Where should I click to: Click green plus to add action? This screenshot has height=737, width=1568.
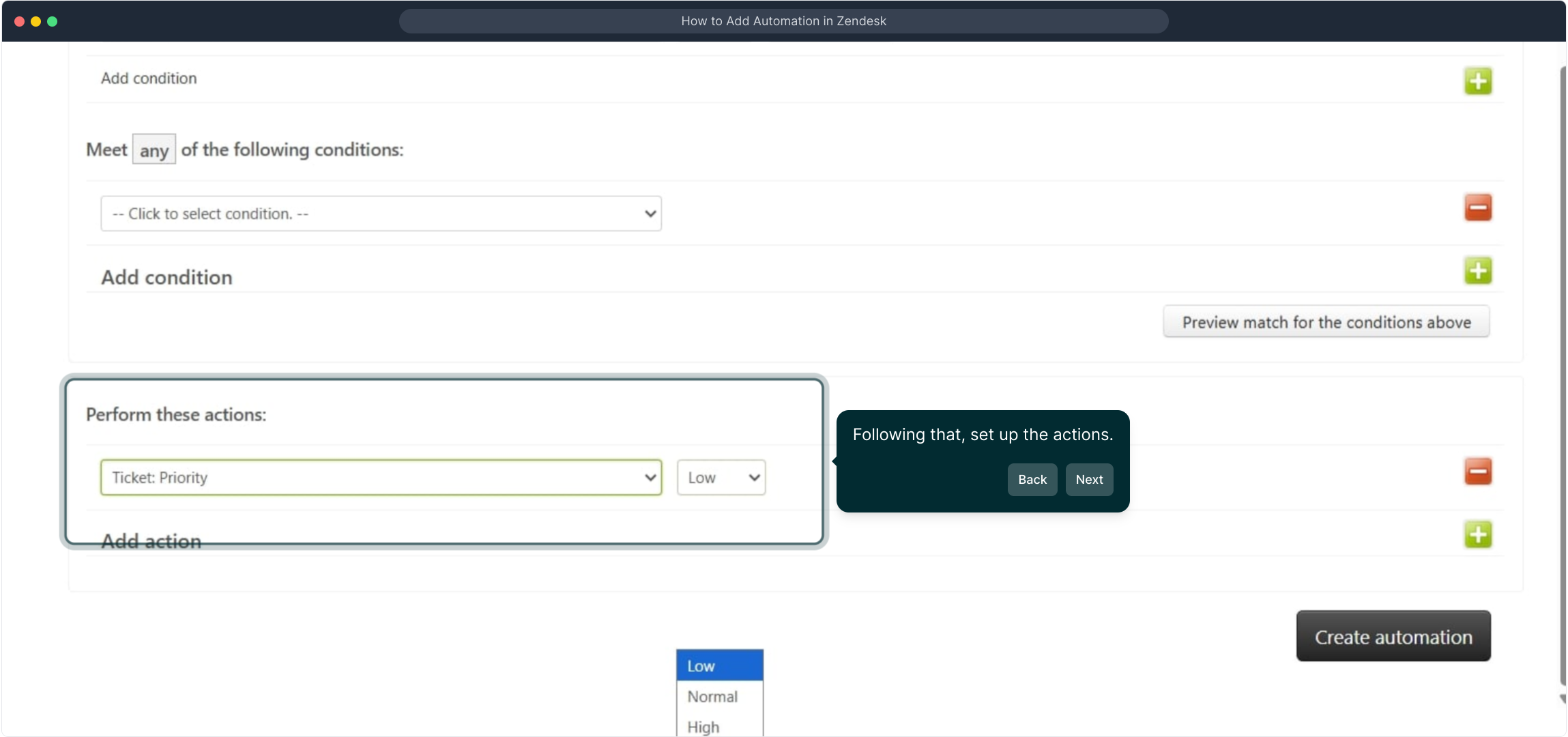coord(1477,534)
